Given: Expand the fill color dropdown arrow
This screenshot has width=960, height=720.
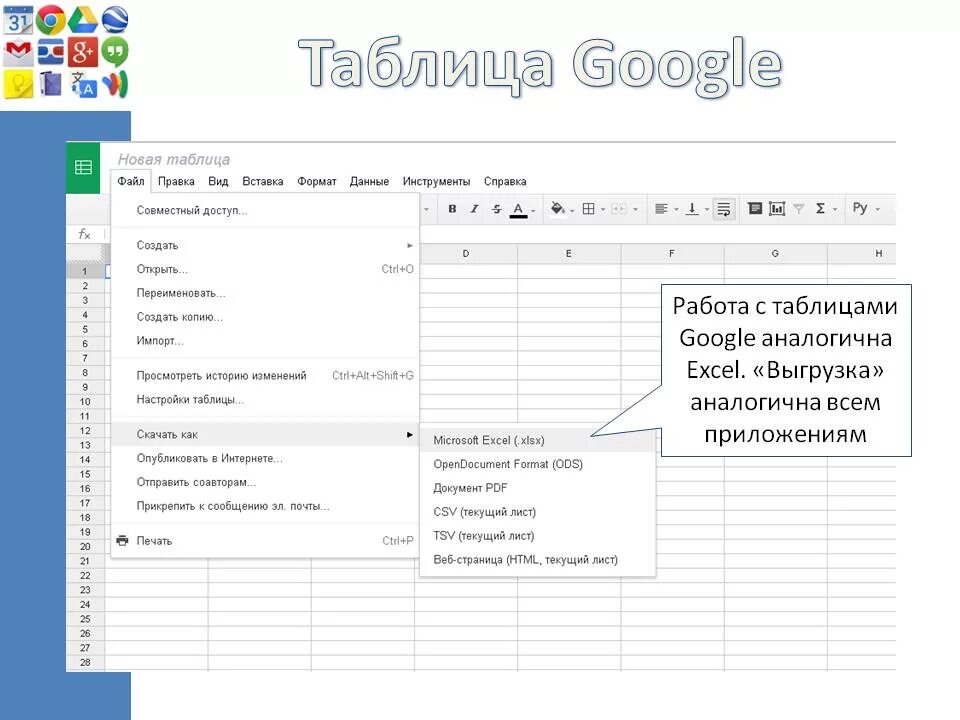Looking at the screenshot, I should tap(572, 211).
